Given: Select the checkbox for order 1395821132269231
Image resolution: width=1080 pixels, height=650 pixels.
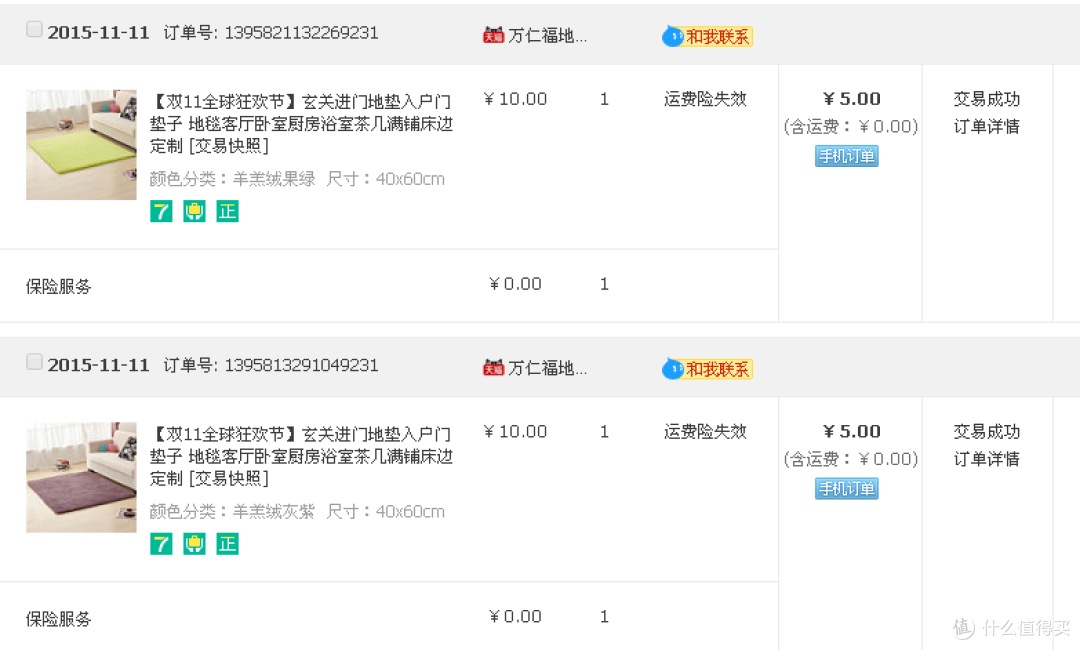Looking at the screenshot, I should pyautogui.click(x=34, y=30).
